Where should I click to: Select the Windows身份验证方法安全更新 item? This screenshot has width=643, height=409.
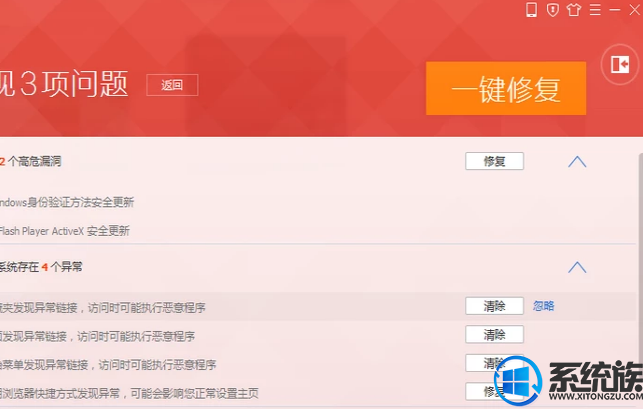pos(66,202)
